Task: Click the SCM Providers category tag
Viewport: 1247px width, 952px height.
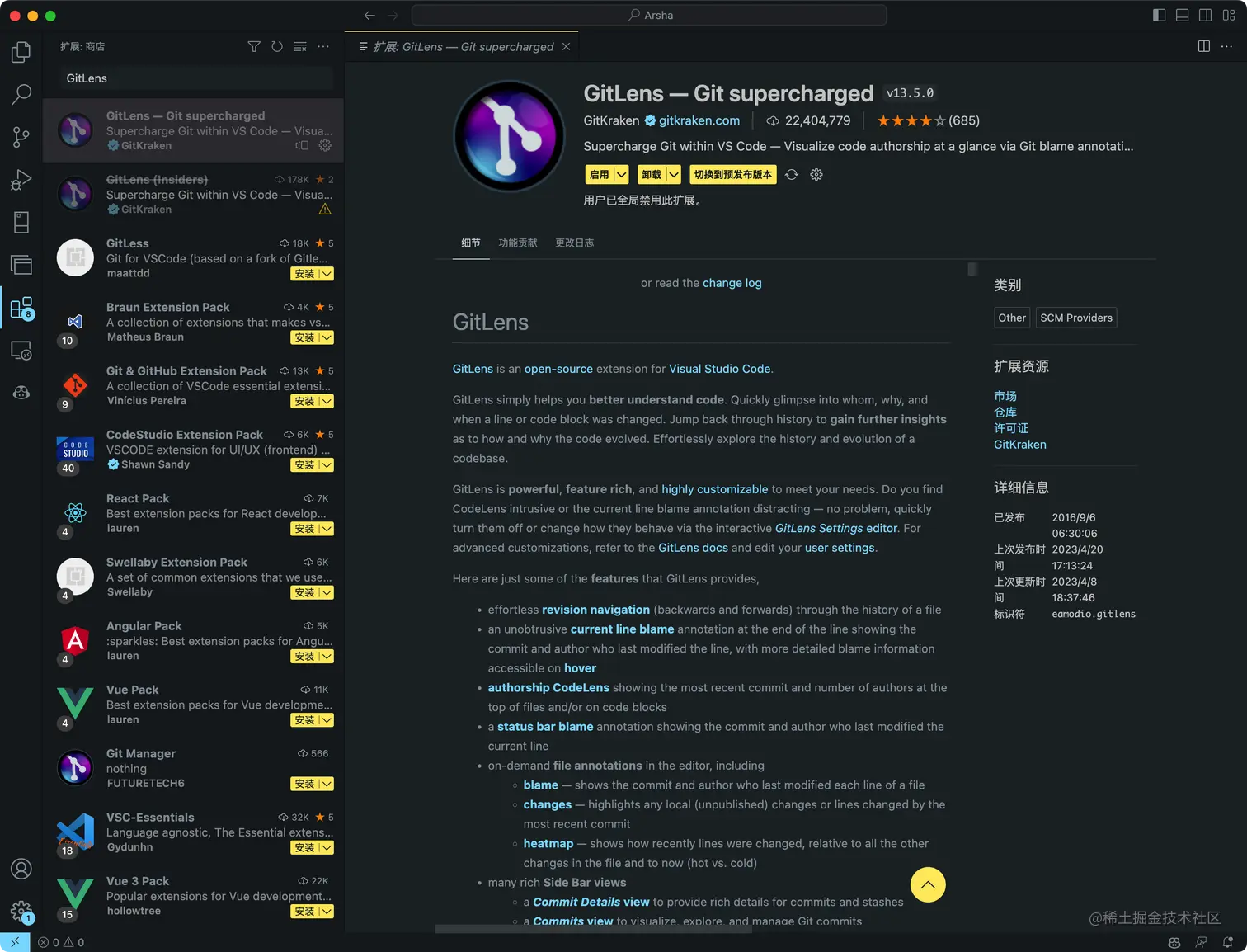Action: click(1076, 318)
